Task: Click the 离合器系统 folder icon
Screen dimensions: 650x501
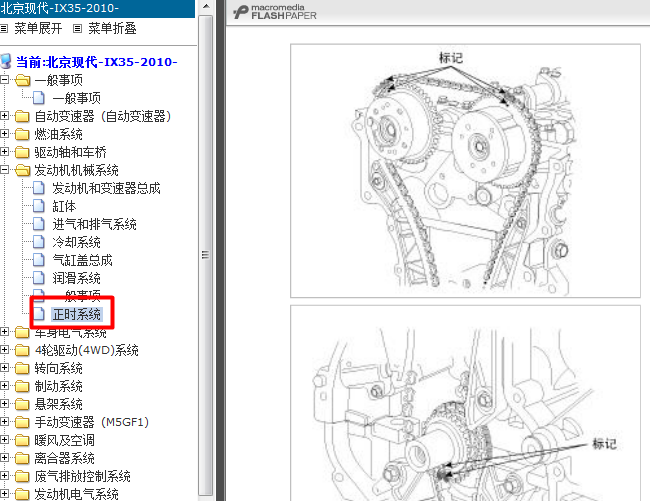Action: click(22, 459)
